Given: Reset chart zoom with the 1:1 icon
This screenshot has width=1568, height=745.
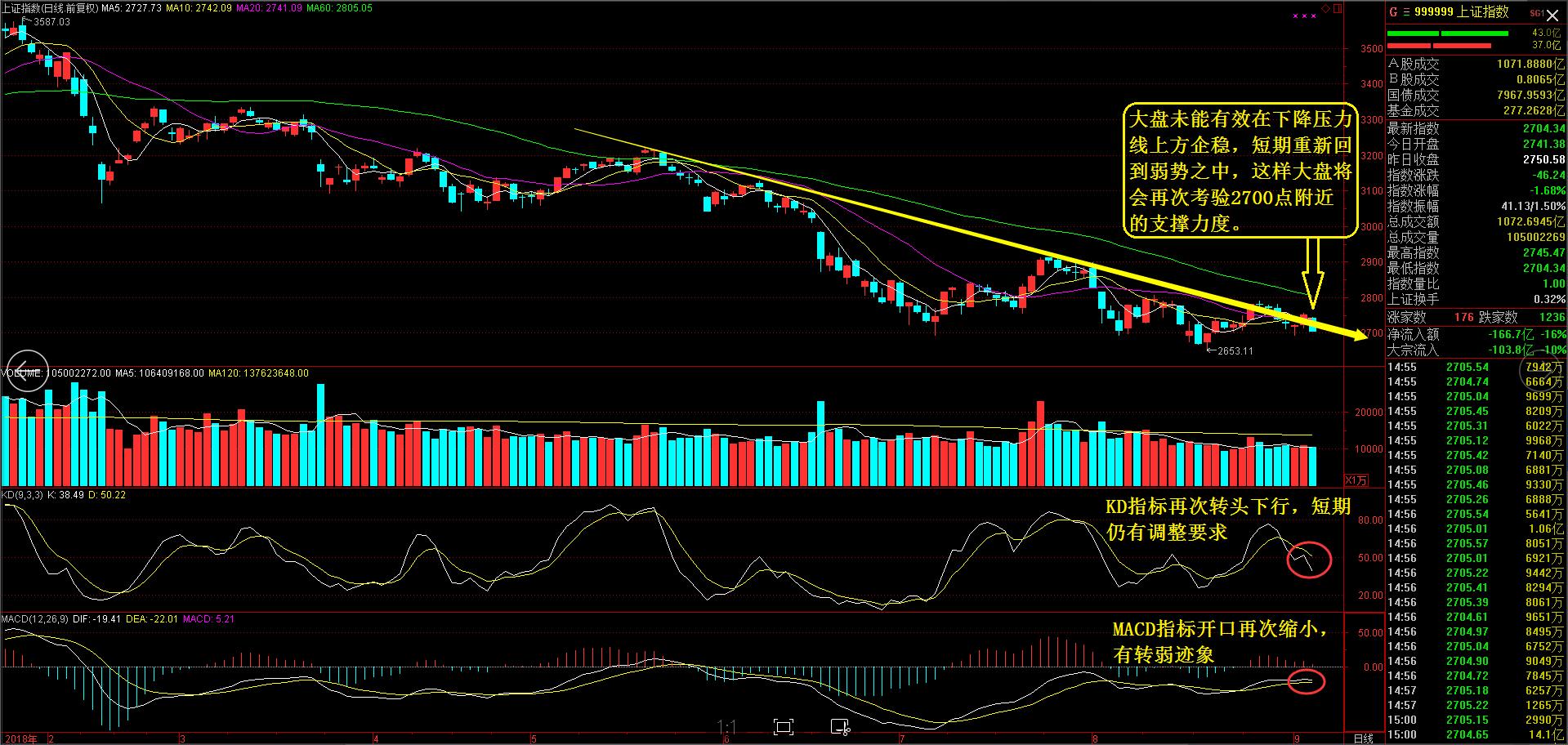Looking at the screenshot, I should (x=726, y=727).
